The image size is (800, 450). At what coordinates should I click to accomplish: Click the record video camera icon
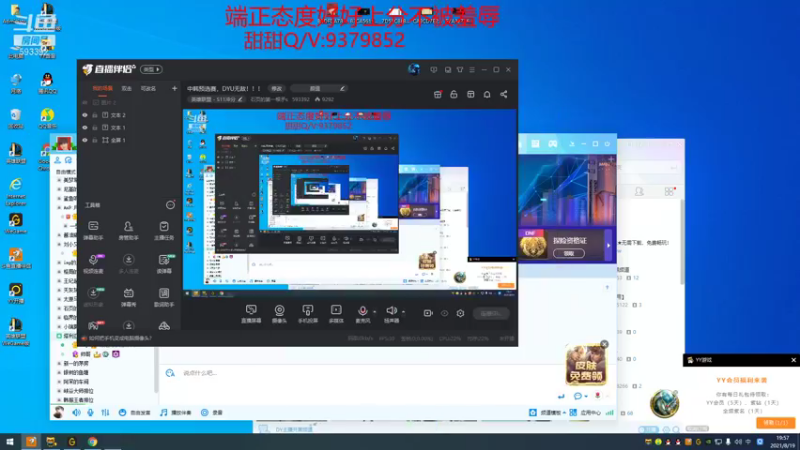428,313
